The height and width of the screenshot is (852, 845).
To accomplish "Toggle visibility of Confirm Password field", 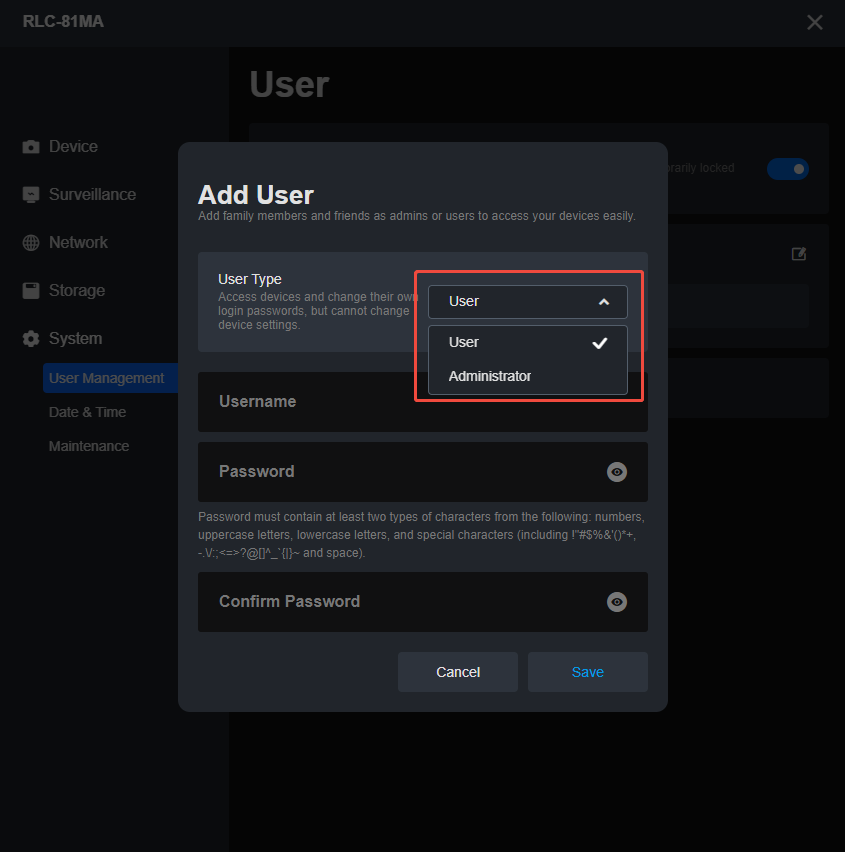I will tap(617, 602).
